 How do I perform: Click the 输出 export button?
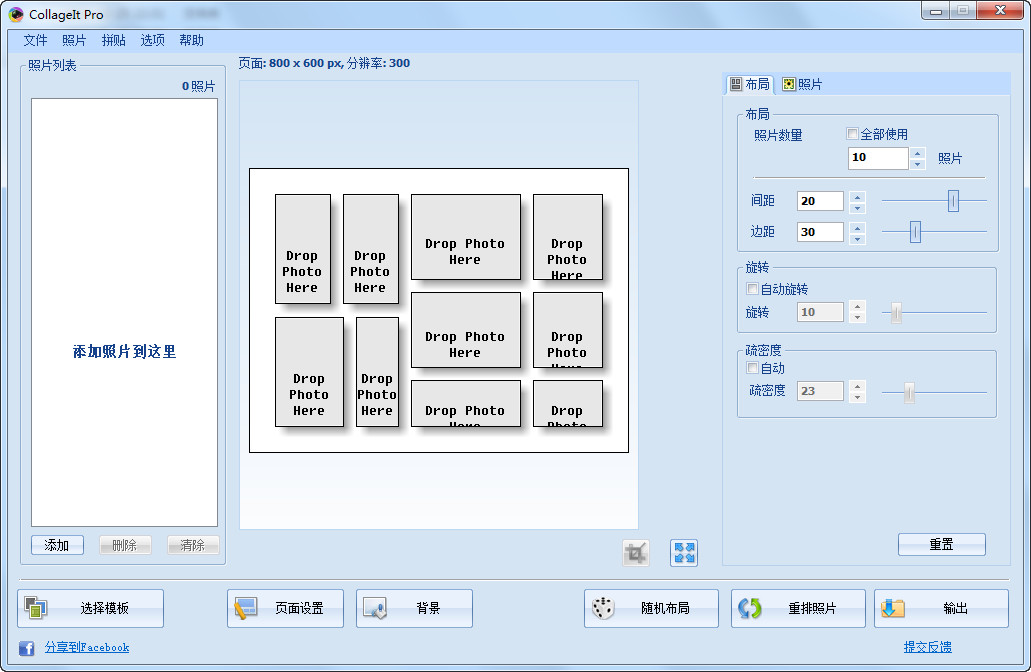coord(941,608)
